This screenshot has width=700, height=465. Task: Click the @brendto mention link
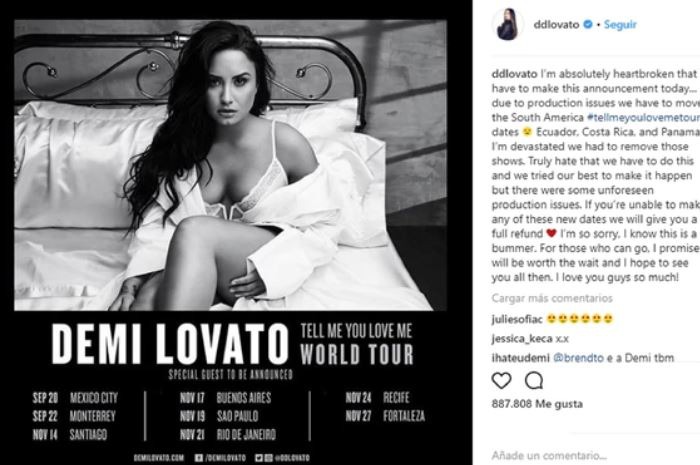click(x=578, y=357)
